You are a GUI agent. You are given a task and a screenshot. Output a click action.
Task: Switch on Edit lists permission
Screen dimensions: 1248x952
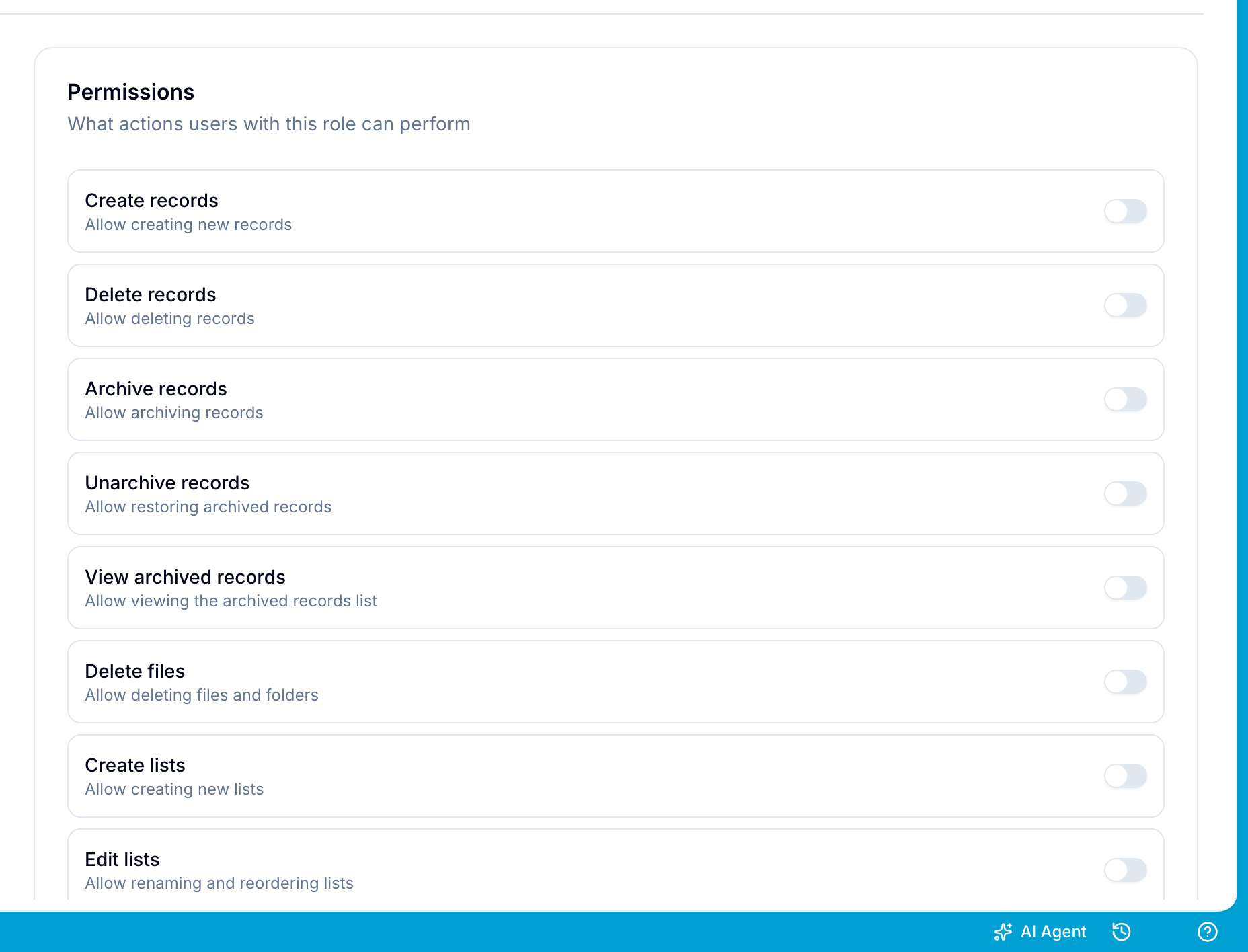coord(1125,870)
